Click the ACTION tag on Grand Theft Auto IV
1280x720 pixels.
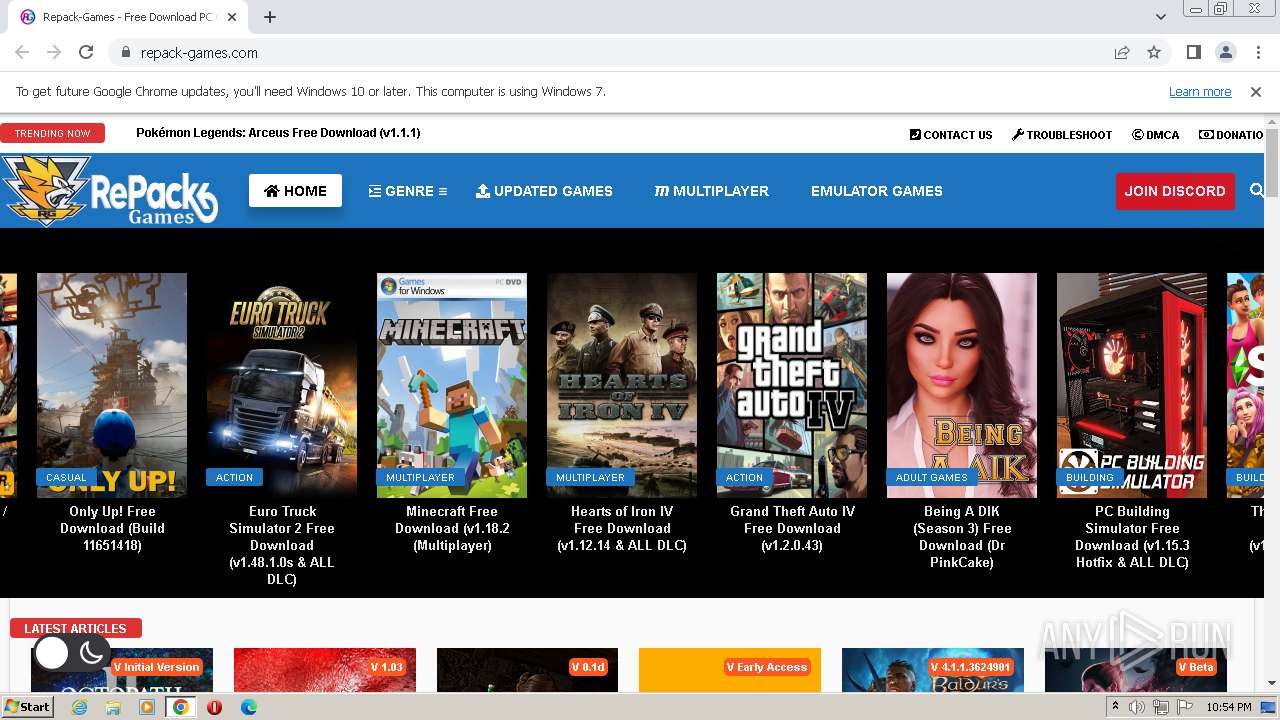click(744, 478)
